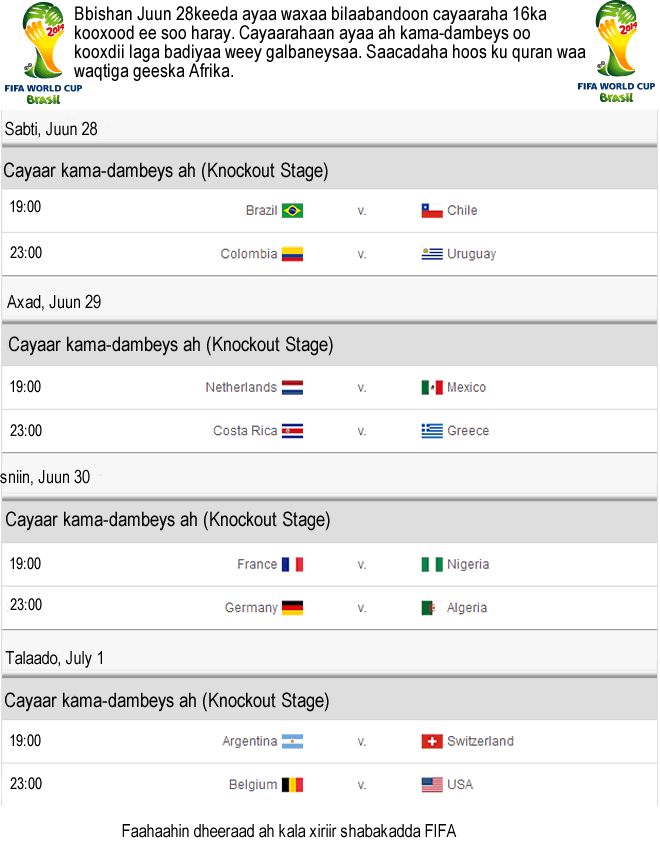Screen dimensions: 660x850
Task: Click the Sabti, Juun 28 date header
Action: [x=51, y=129]
